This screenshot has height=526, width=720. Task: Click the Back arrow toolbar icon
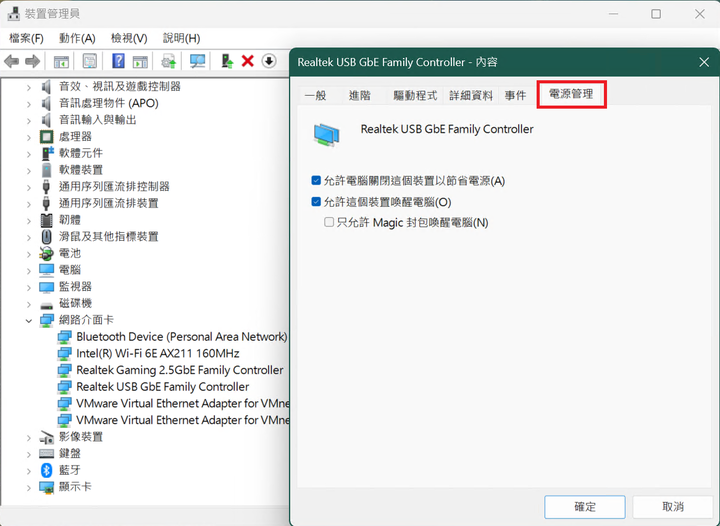(x=11, y=61)
